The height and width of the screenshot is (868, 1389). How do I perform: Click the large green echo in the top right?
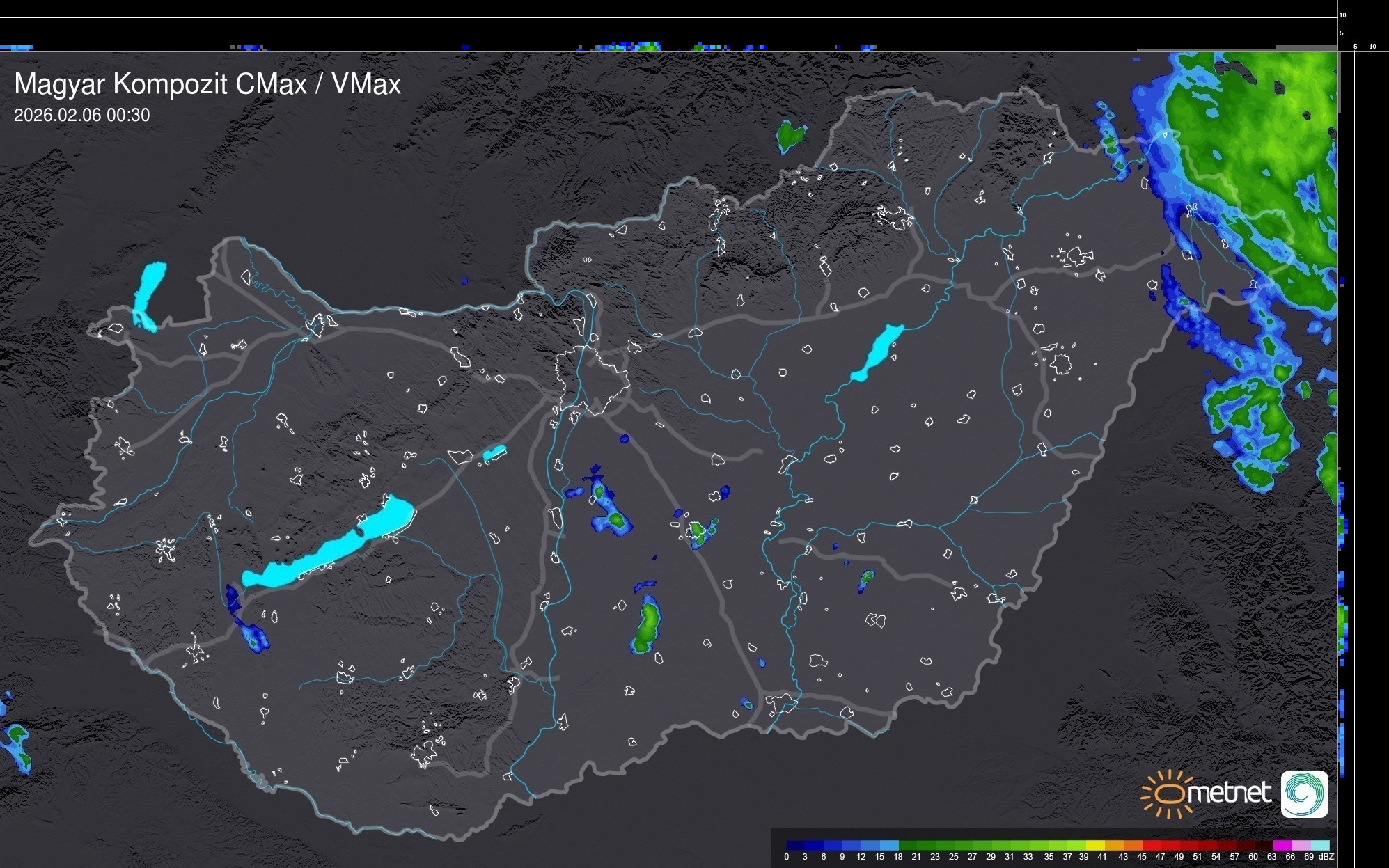(x=1253, y=139)
